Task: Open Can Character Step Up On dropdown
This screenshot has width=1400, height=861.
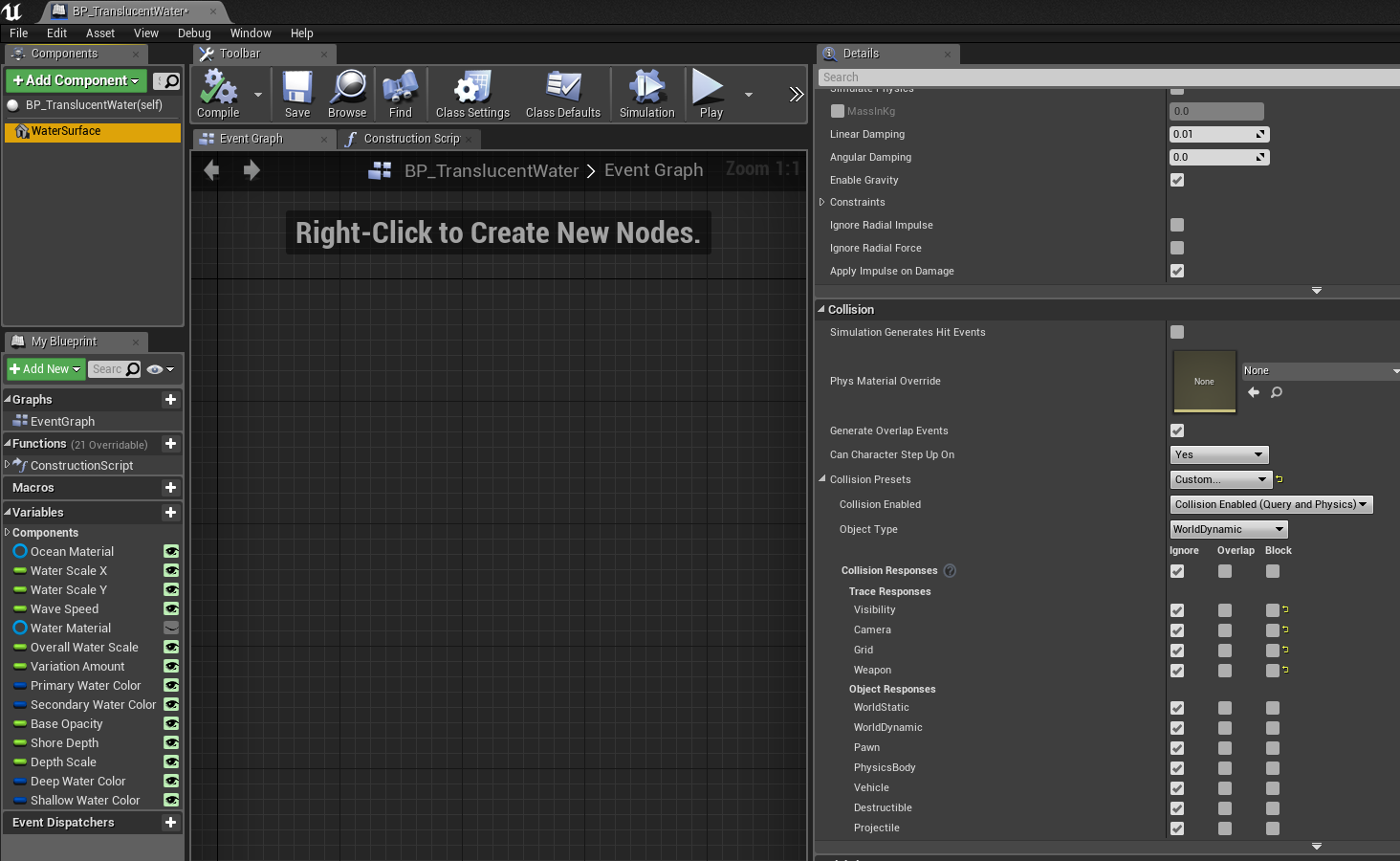Action: pyautogui.click(x=1219, y=454)
